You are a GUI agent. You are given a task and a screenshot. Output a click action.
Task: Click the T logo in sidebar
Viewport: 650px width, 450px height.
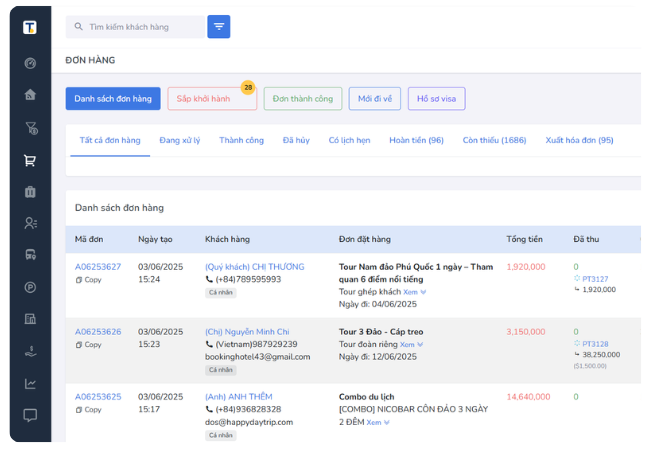pyautogui.click(x=30, y=27)
